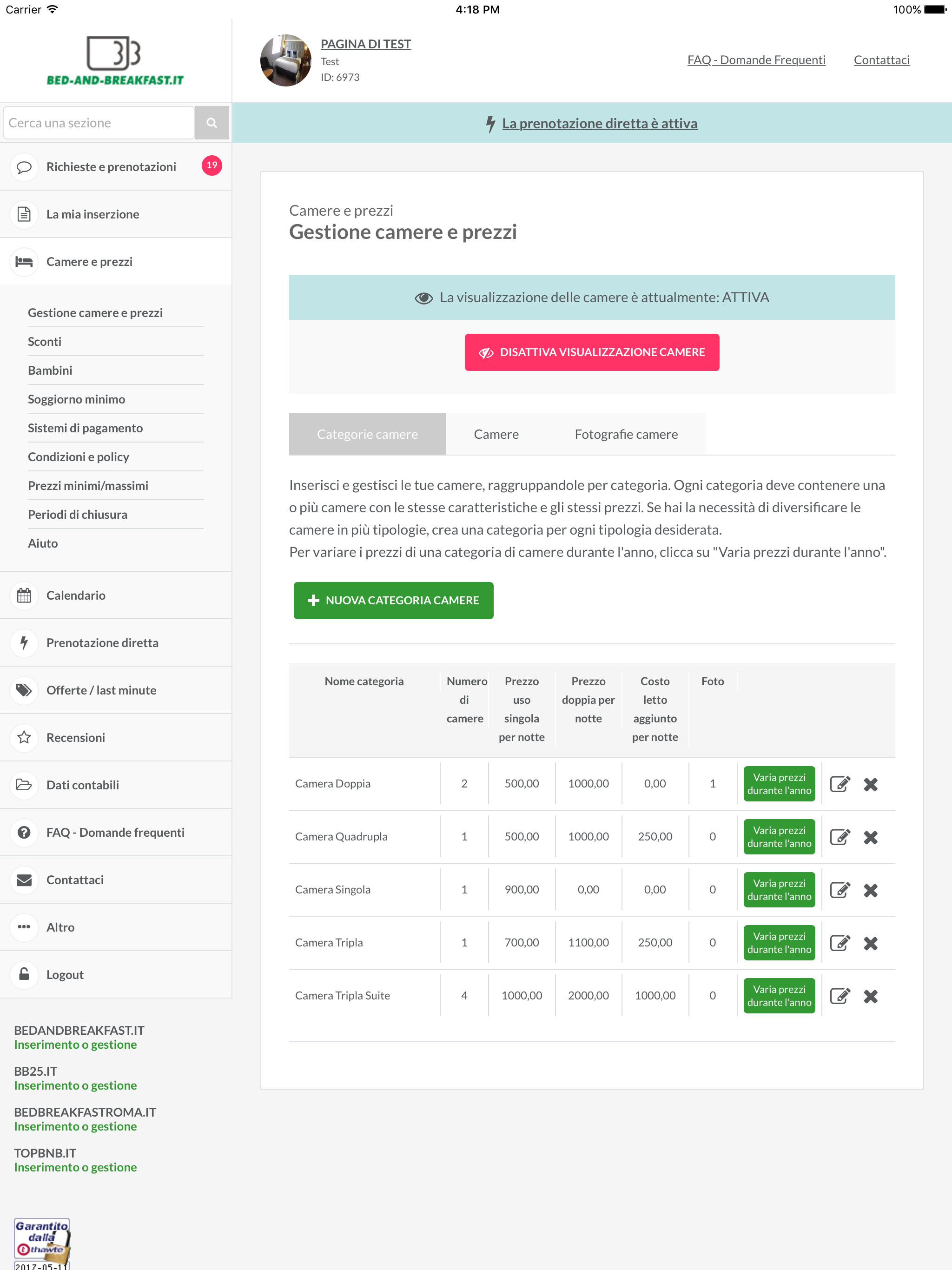Click the Altro three-dots icon
The width and height of the screenshot is (952, 1270).
coord(24,927)
